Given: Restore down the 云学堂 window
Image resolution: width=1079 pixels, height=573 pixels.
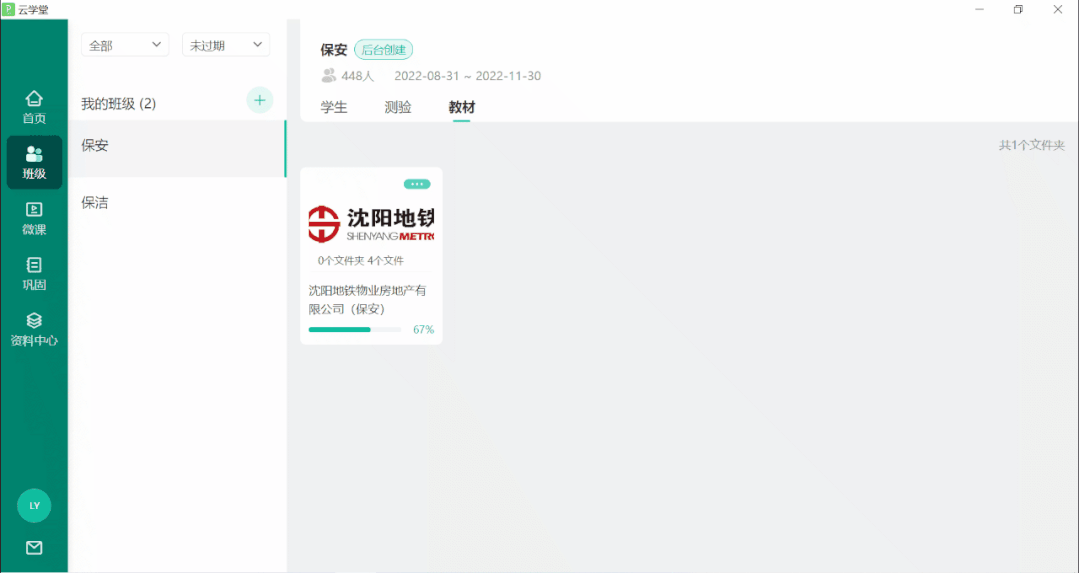Looking at the screenshot, I should (1018, 10).
